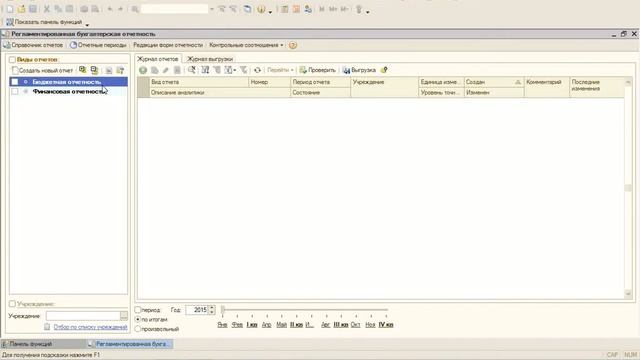640x360 pixels.
Task: Select the произвольный radio button
Action: pyautogui.click(x=138, y=329)
